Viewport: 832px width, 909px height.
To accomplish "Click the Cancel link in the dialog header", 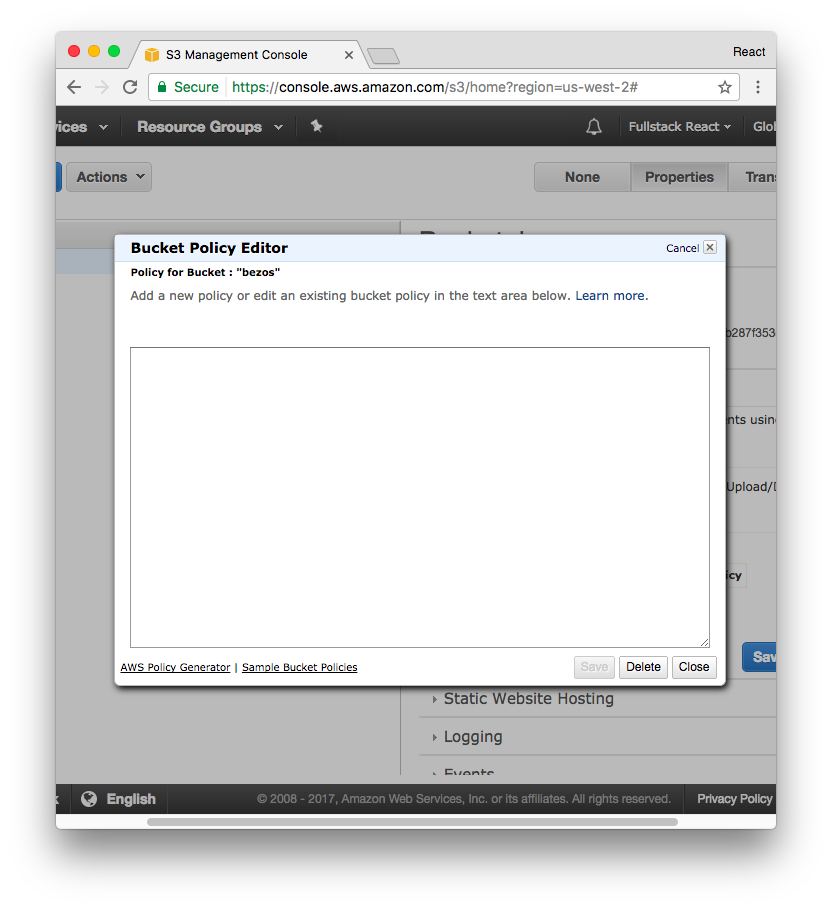I will coord(682,248).
